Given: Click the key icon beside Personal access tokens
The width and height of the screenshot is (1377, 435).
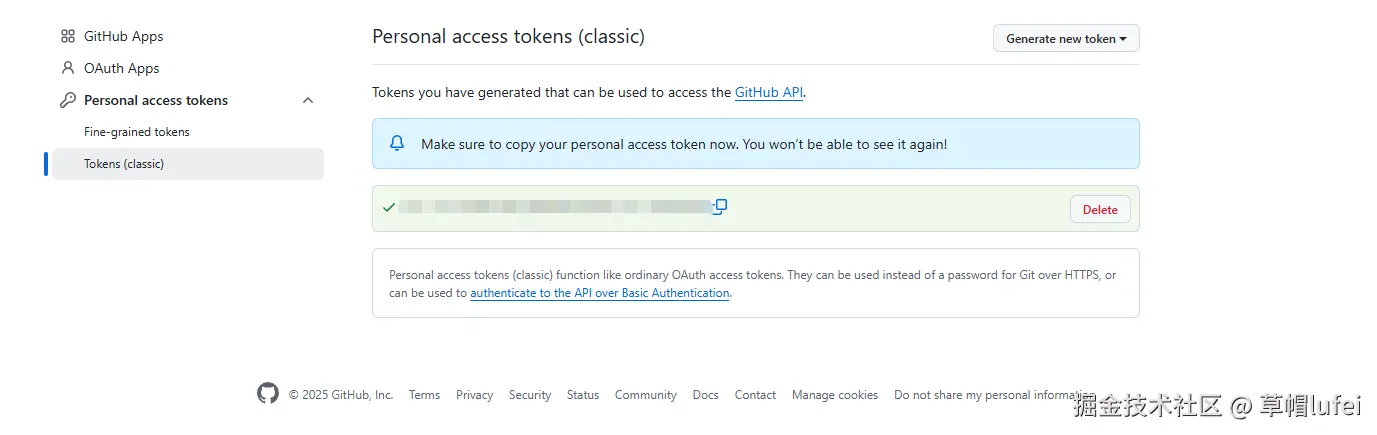Looking at the screenshot, I should click(68, 100).
